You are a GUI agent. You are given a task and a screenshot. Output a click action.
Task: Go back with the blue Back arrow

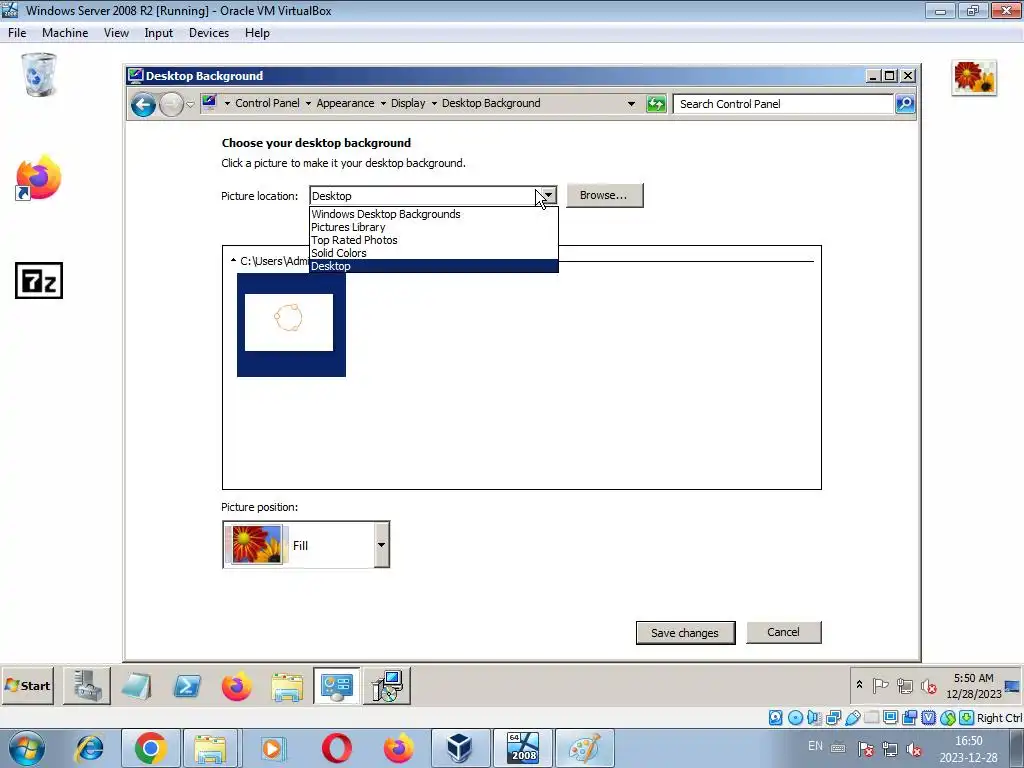point(143,104)
